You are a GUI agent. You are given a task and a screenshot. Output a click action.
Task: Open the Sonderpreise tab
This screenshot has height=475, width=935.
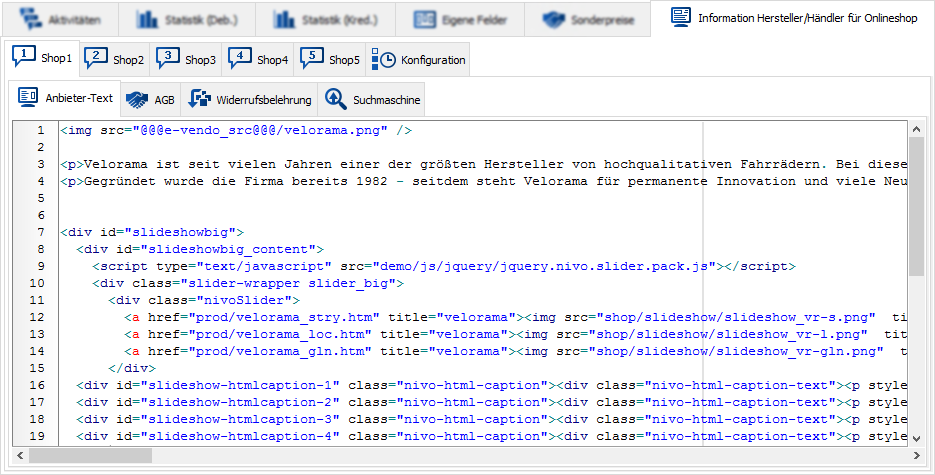[587, 20]
